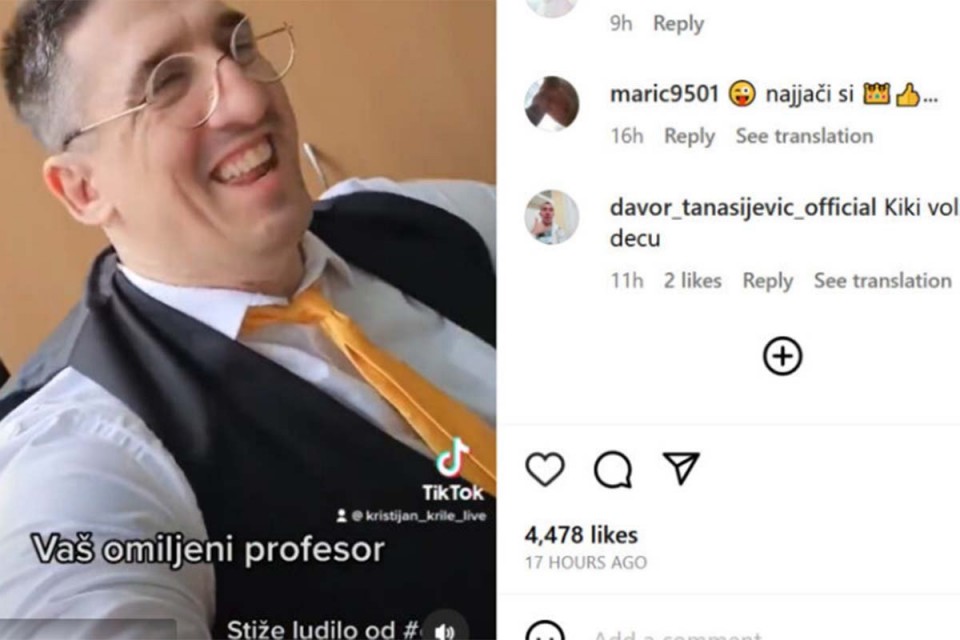Image resolution: width=960 pixels, height=640 pixels.
Task: Click the maric9501 username
Action: click(664, 94)
